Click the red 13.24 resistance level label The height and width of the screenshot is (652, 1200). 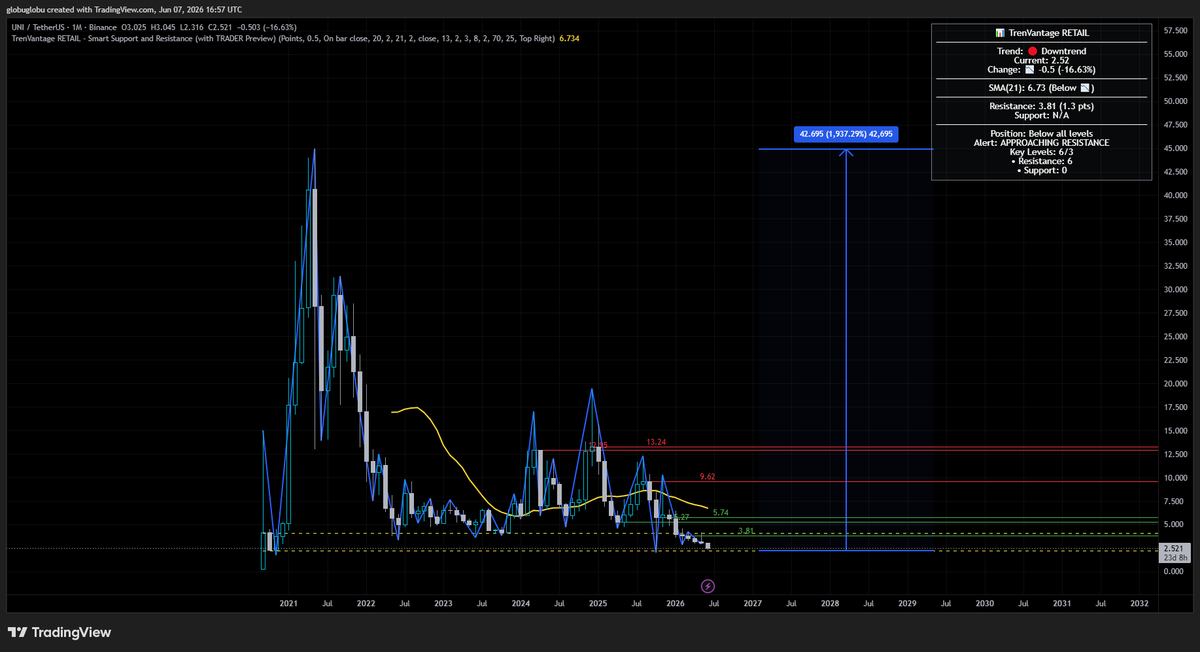point(656,441)
